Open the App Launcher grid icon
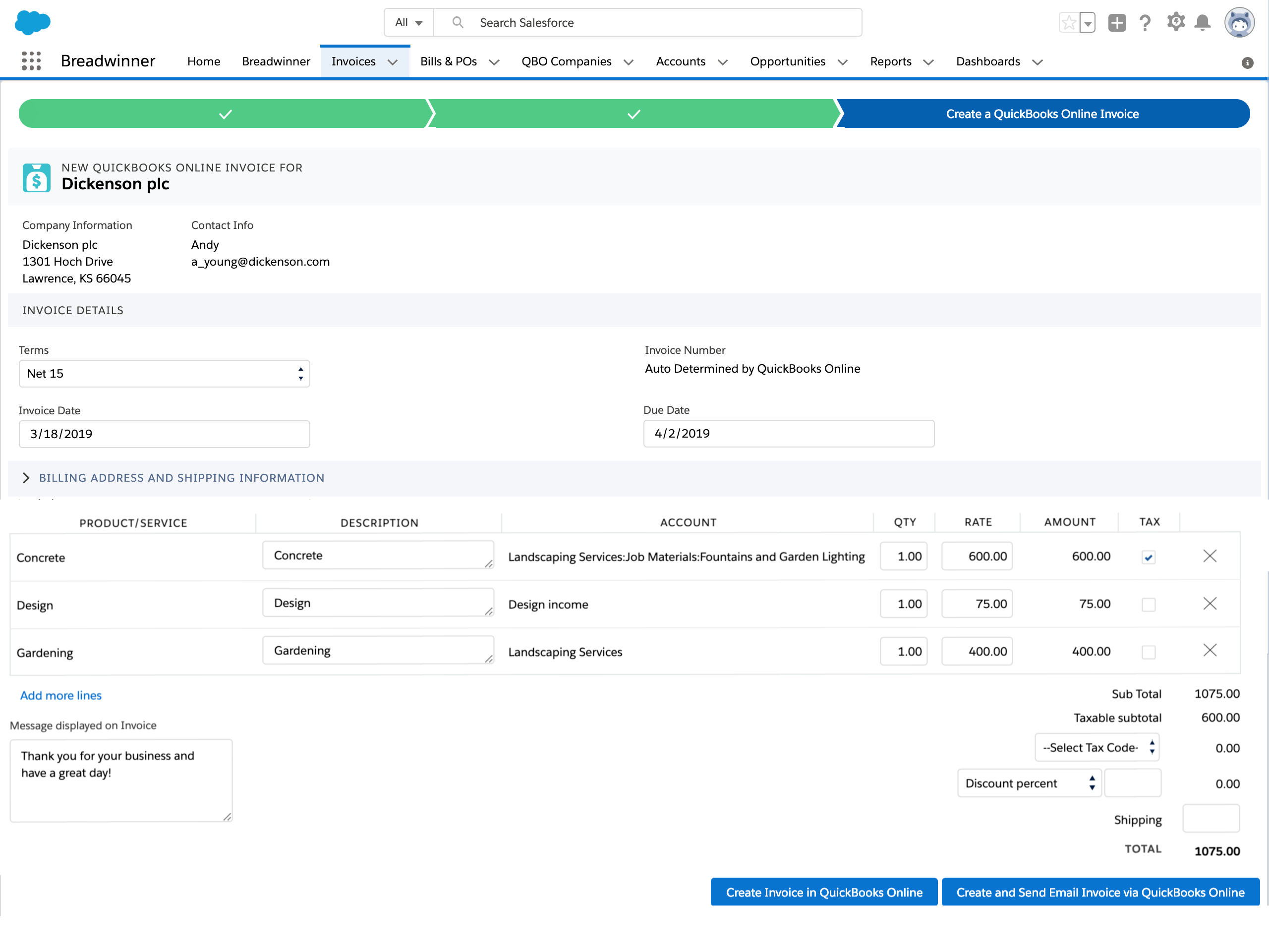This screenshot has height=952, width=1269. 31,61
